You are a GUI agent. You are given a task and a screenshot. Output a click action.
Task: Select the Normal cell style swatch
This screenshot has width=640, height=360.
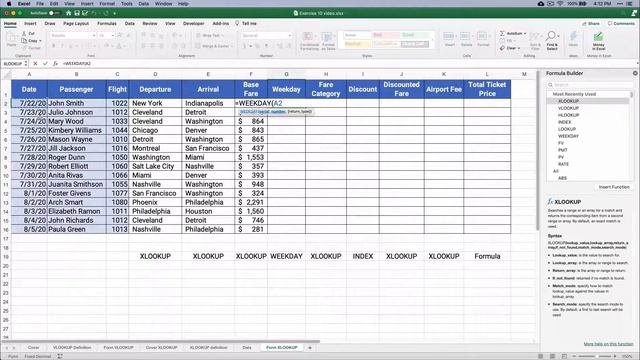pyautogui.click(x=357, y=36)
